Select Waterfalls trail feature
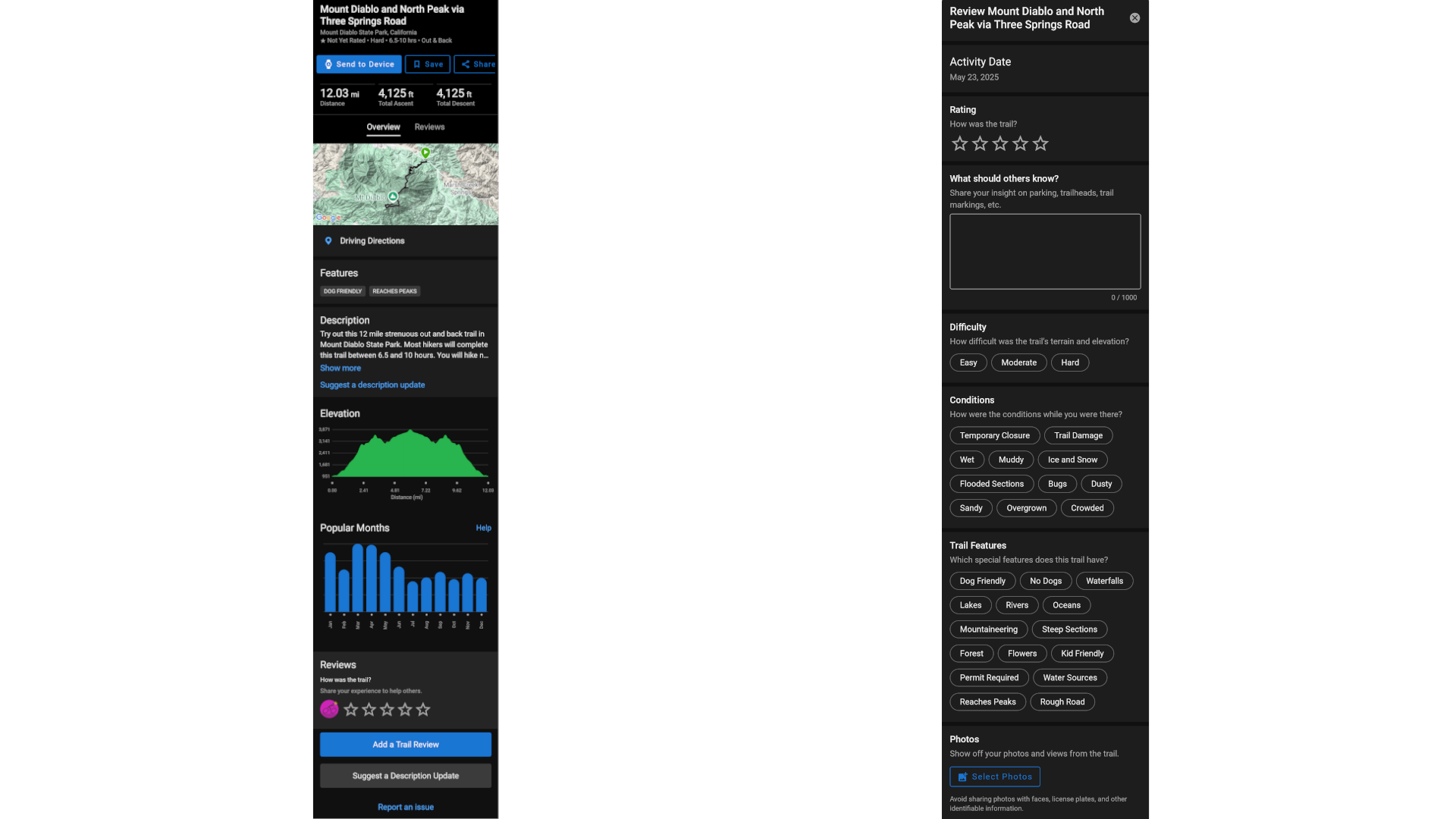The image size is (1456, 819). tap(1104, 582)
